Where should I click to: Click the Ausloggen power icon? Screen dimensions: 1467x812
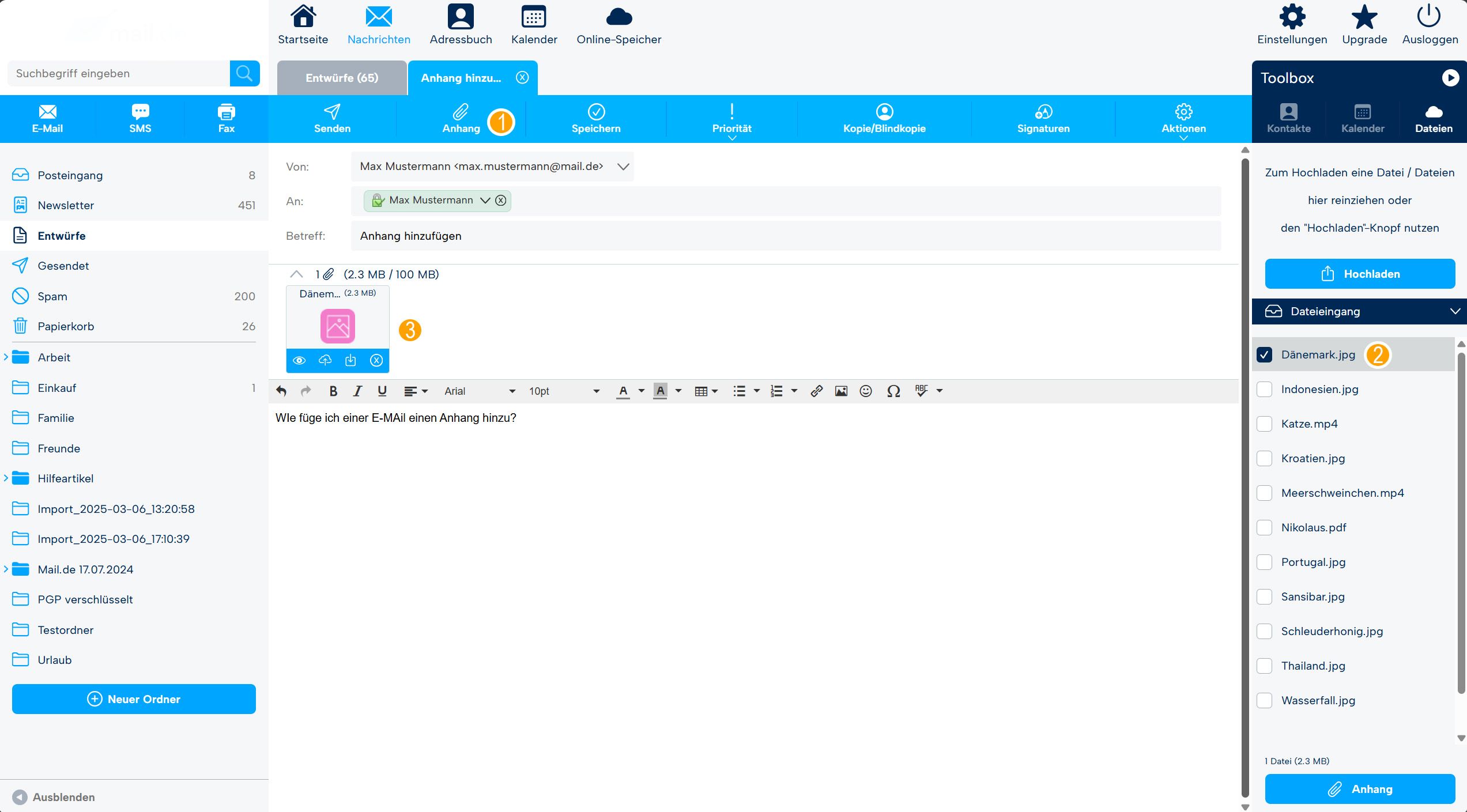tap(1430, 17)
